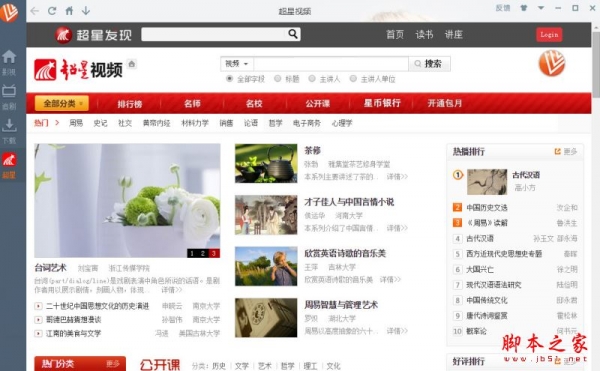Open the 茶修 teapot thumbnail
This screenshot has width=600, height=371.
[x=266, y=163]
